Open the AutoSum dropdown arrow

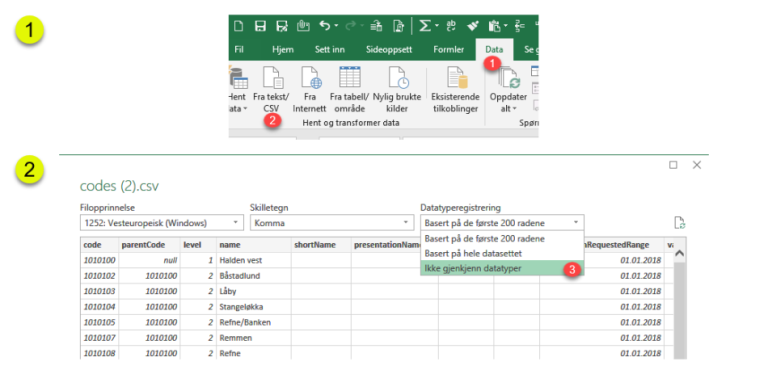[436, 26]
